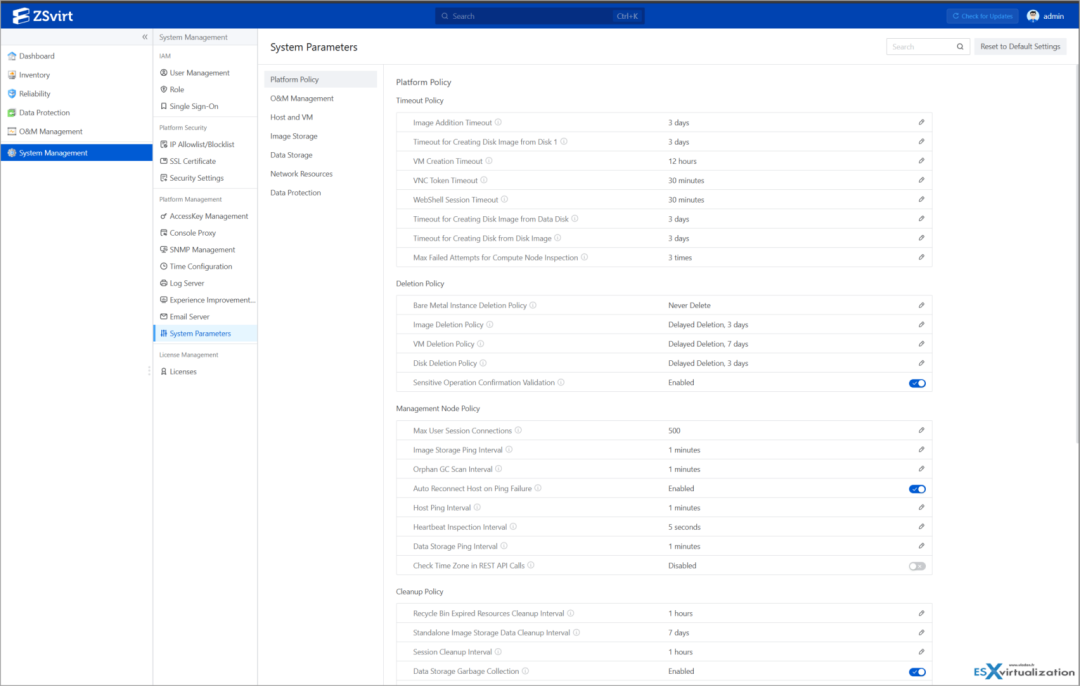
Task: Edit the VM Deletion Policy
Action: [x=921, y=344]
